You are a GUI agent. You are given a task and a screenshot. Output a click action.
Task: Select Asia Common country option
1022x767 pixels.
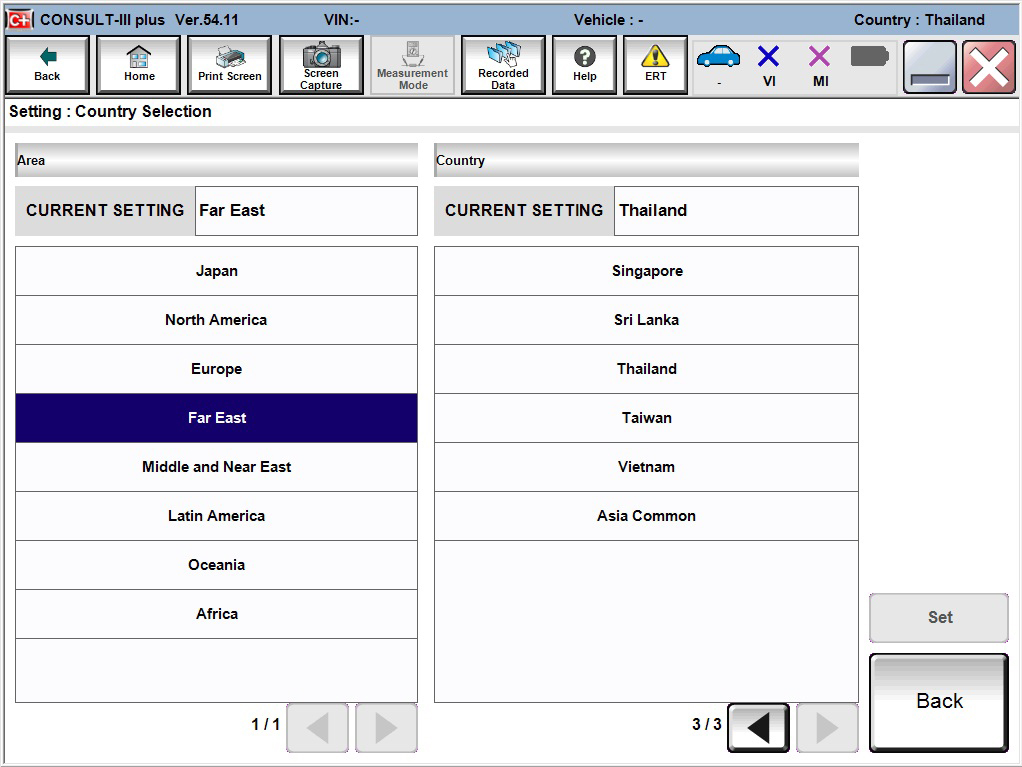(x=646, y=515)
